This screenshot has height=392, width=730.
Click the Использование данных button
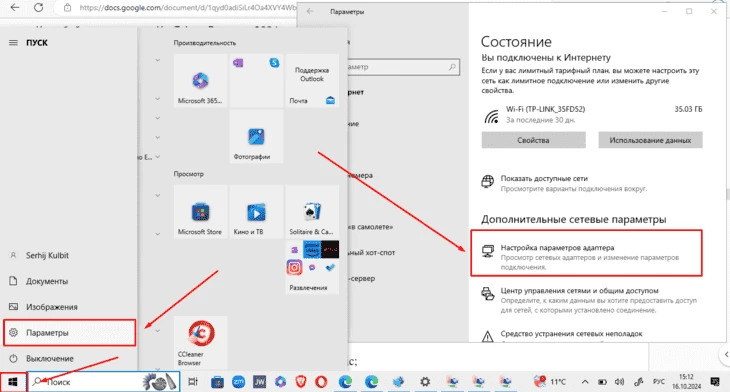tap(650, 140)
